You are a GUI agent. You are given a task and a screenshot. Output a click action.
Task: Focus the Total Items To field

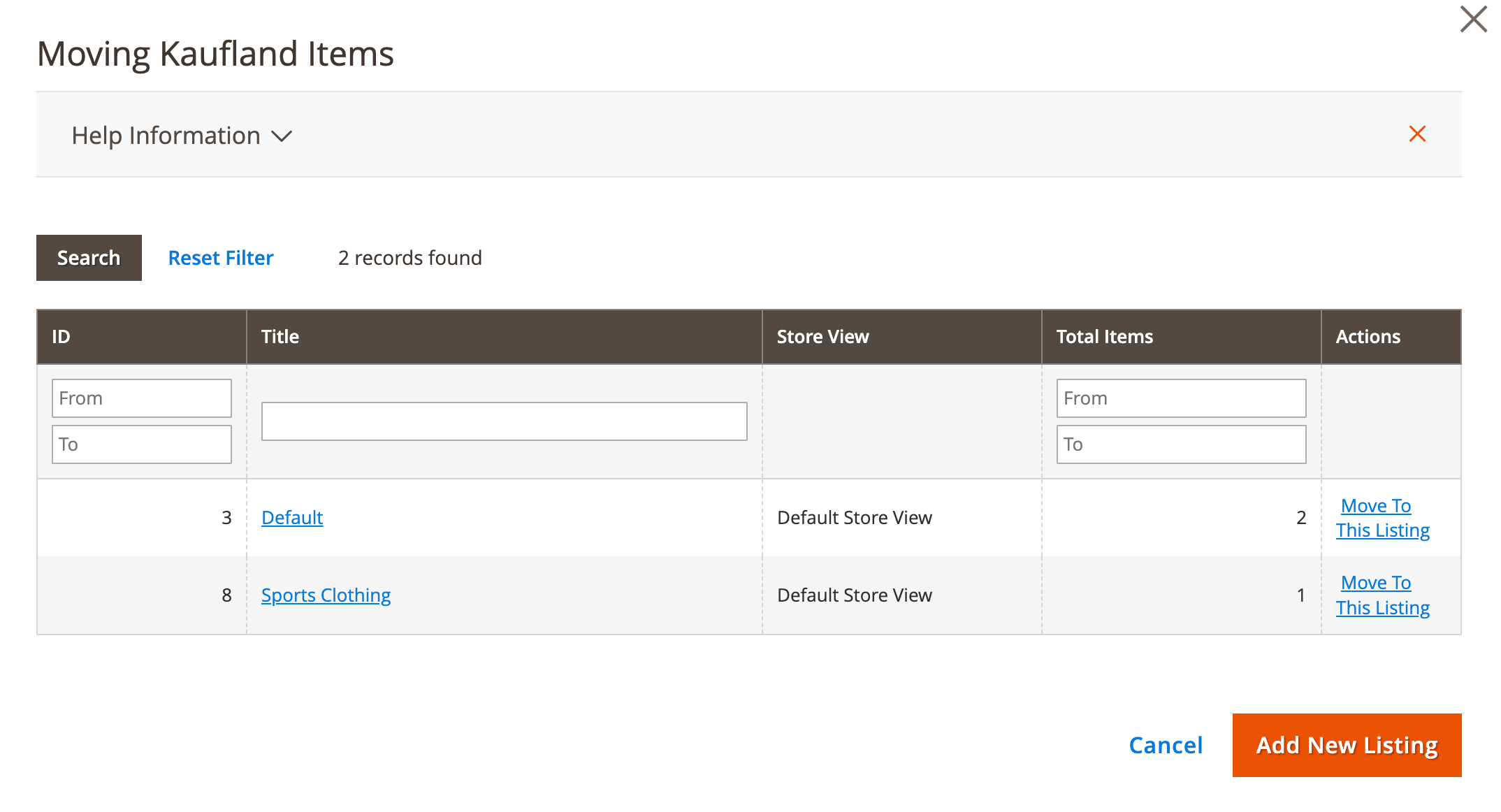1180,444
